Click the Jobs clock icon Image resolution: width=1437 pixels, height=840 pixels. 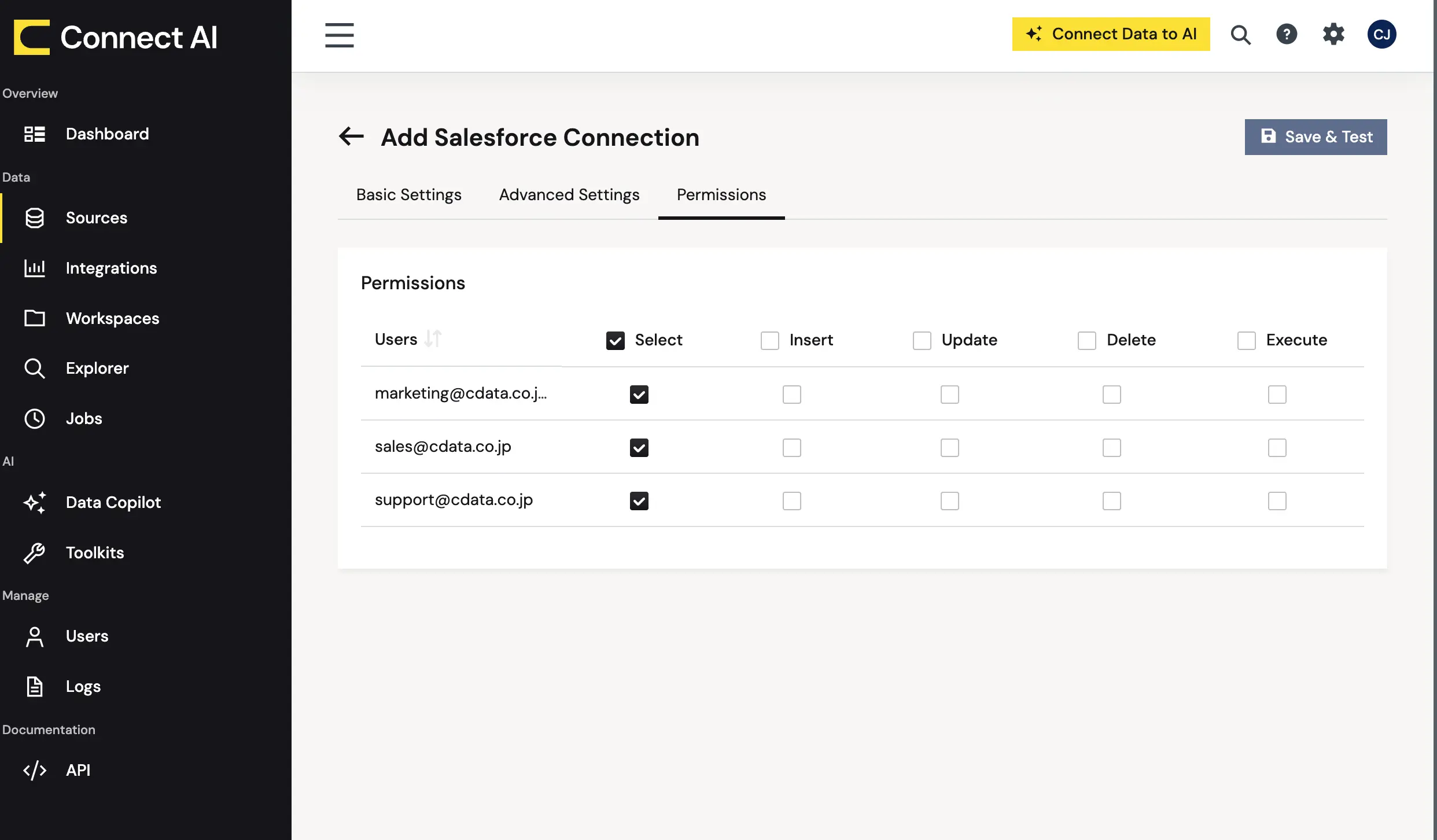35,418
